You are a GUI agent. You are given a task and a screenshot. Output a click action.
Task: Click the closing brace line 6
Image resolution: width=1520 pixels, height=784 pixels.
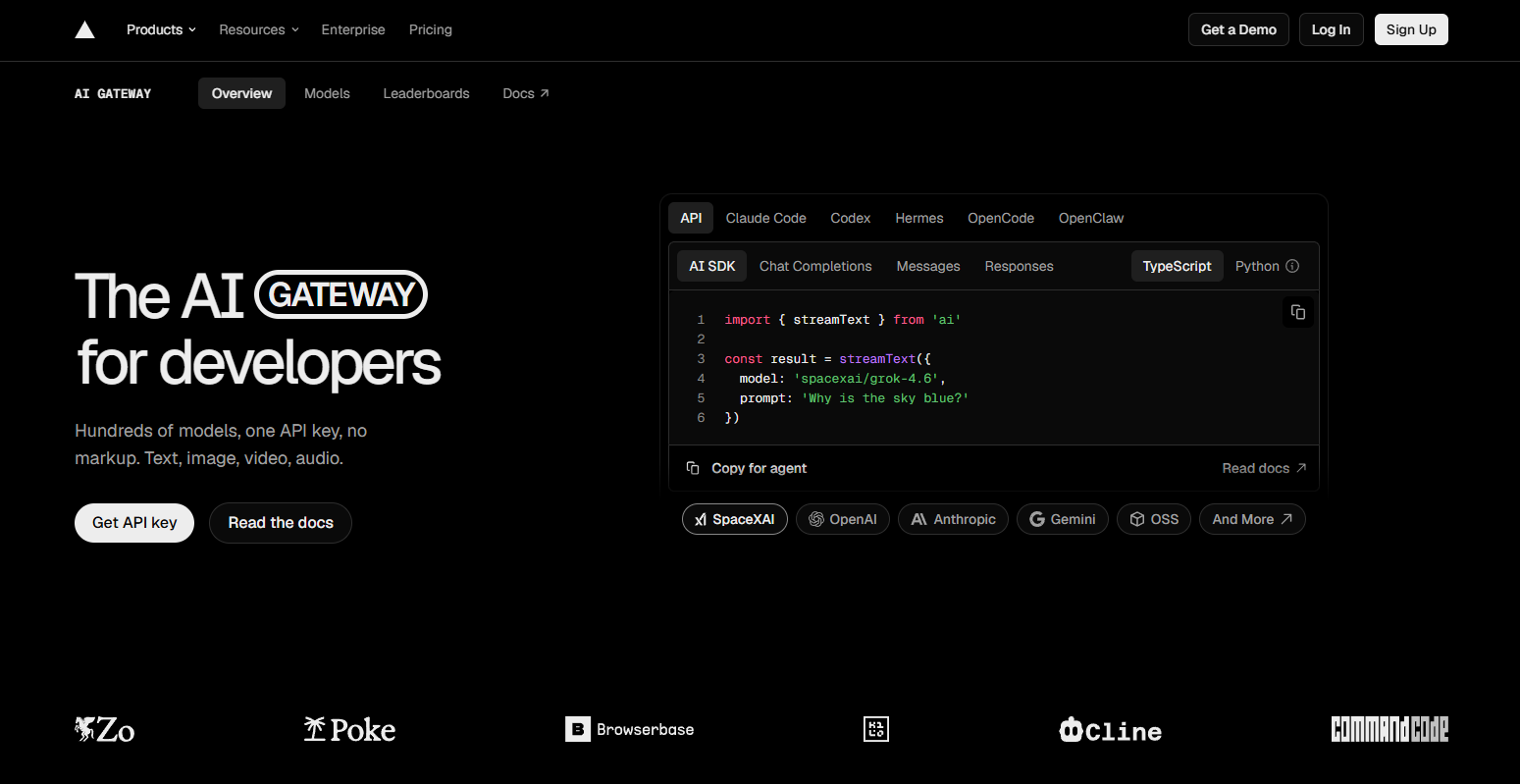(732, 417)
